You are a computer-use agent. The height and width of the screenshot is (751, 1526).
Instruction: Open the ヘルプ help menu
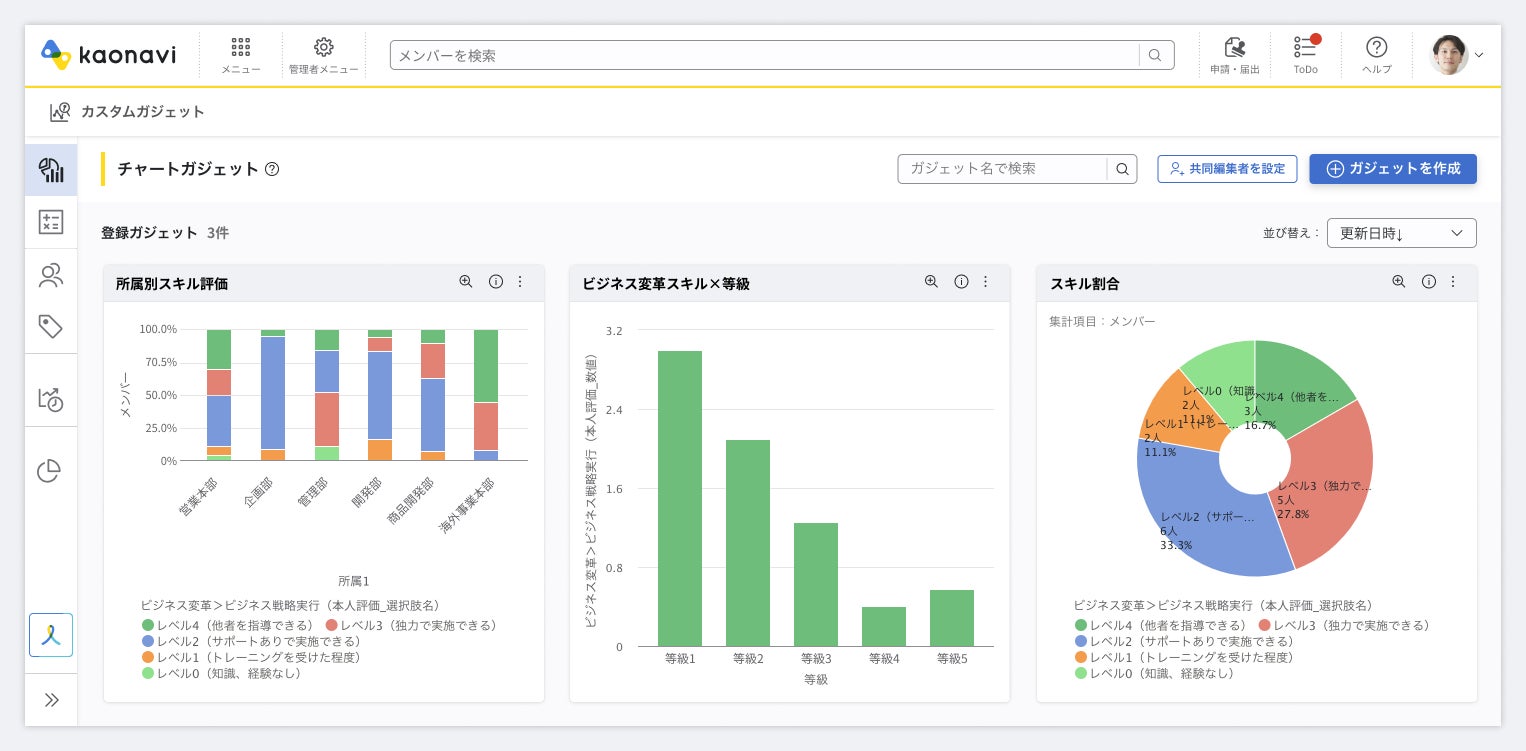click(1376, 56)
